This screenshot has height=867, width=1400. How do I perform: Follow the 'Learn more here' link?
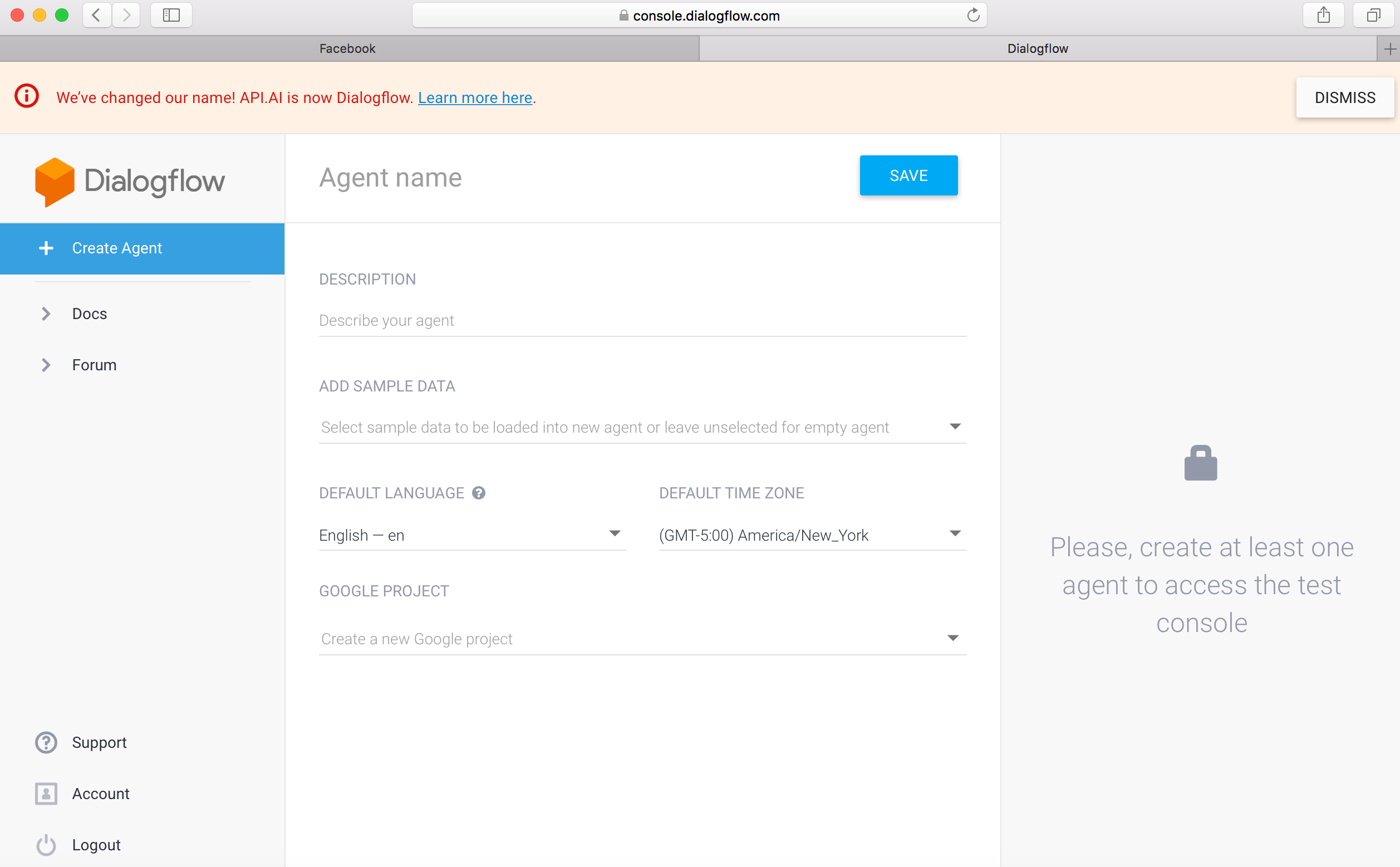click(x=474, y=98)
